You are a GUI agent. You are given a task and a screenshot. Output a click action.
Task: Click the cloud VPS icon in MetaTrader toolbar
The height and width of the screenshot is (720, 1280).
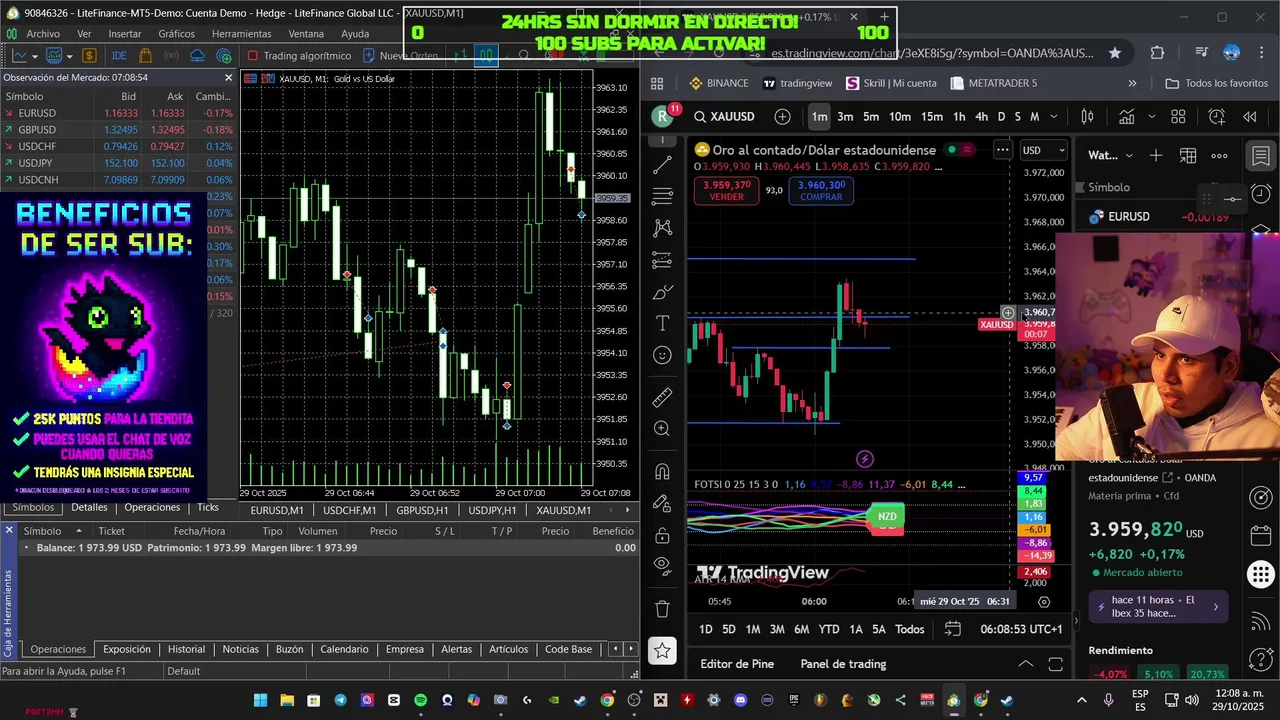(197, 56)
